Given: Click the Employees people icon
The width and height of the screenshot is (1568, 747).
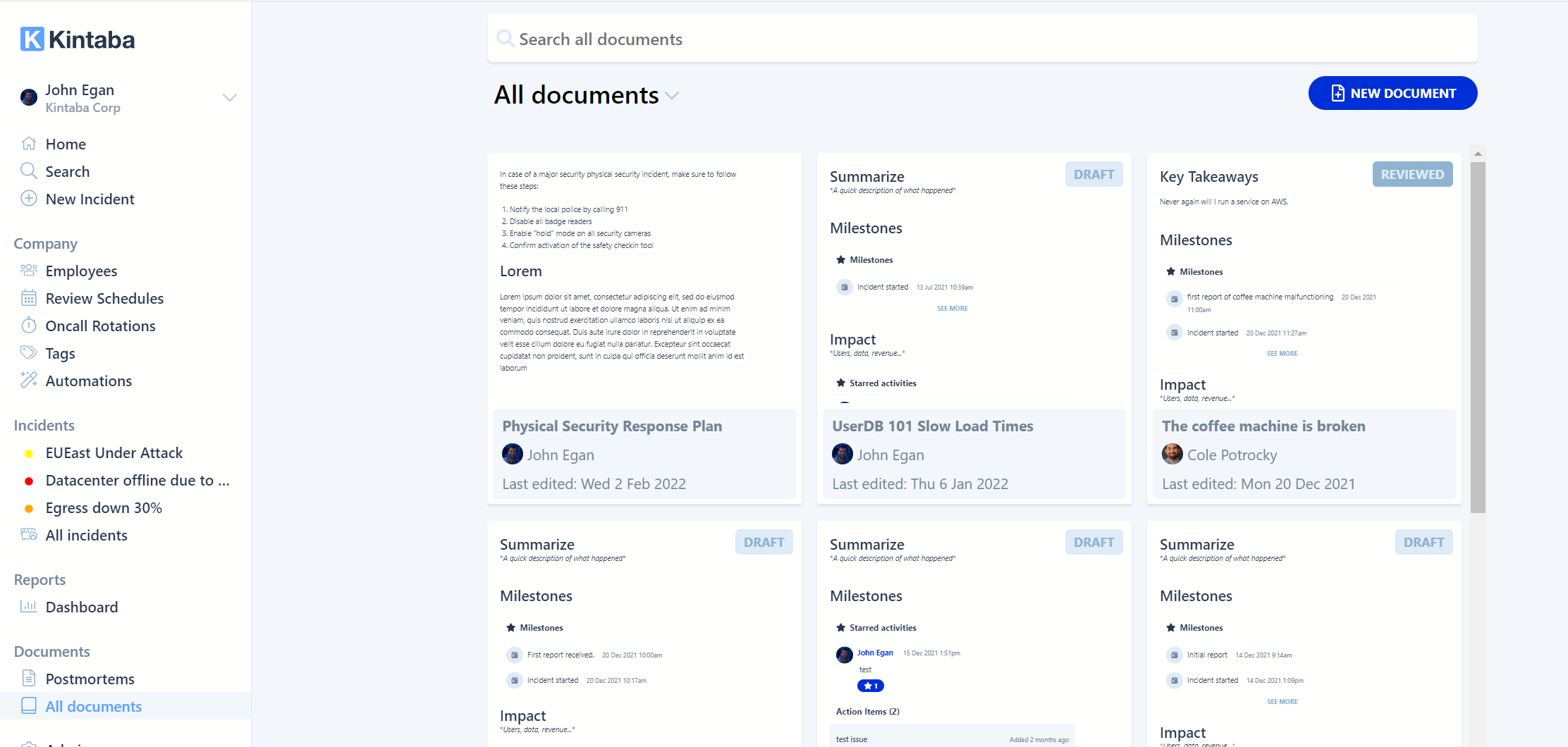Looking at the screenshot, I should coord(29,271).
